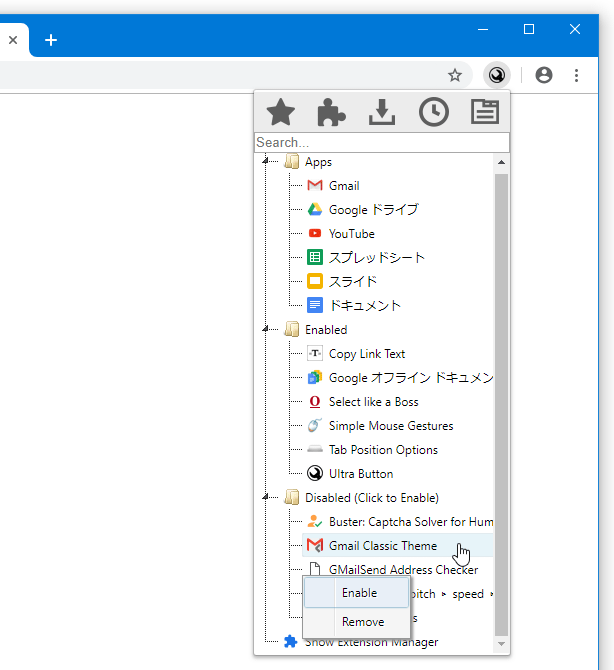Open the downloads arrow tab
Image resolution: width=614 pixels, height=670 pixels.
click(x=382, y=112)
